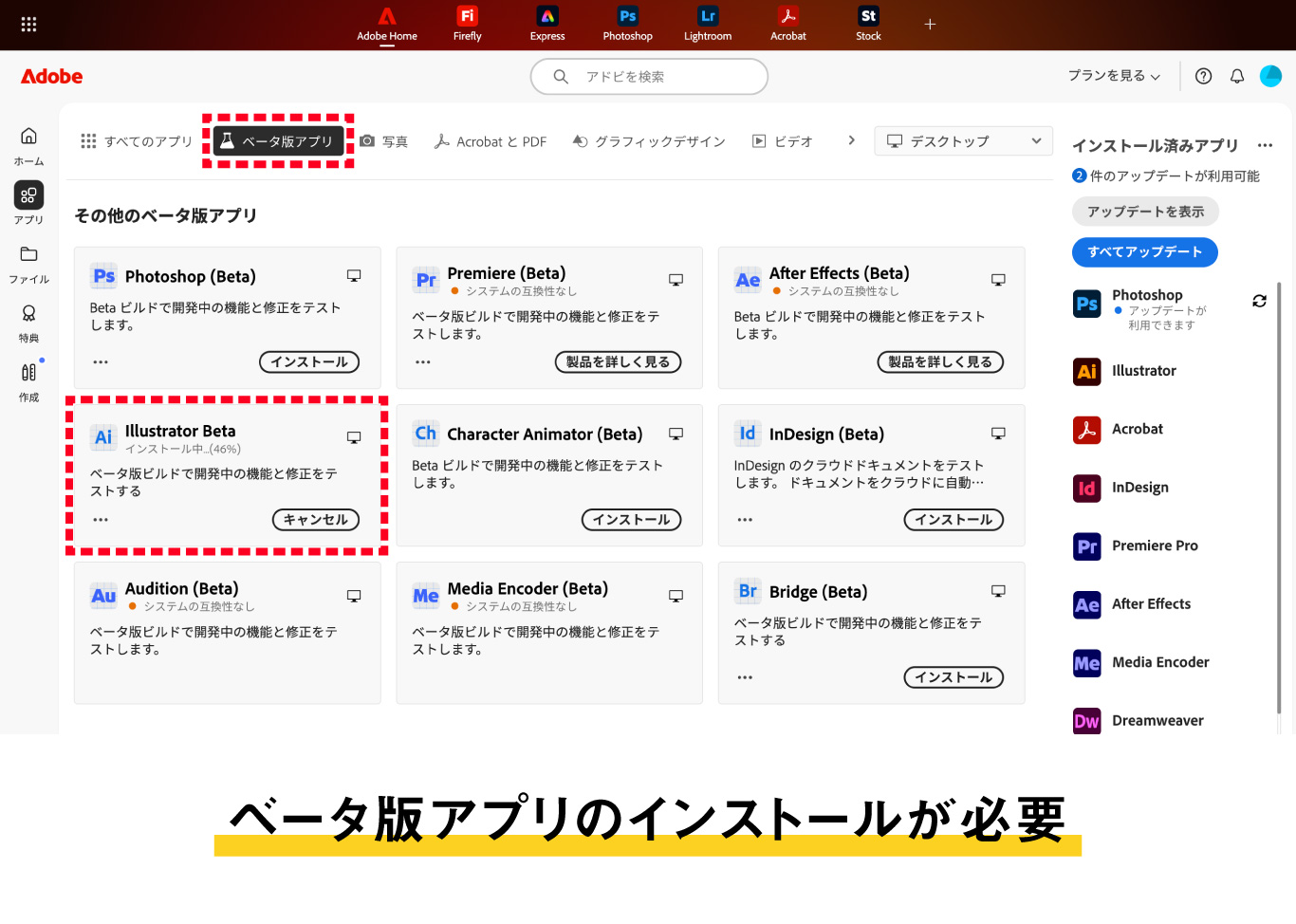The image size is (1296, 924).
Task: Install Photoshop (Beta)
Action: pos(309,362)
